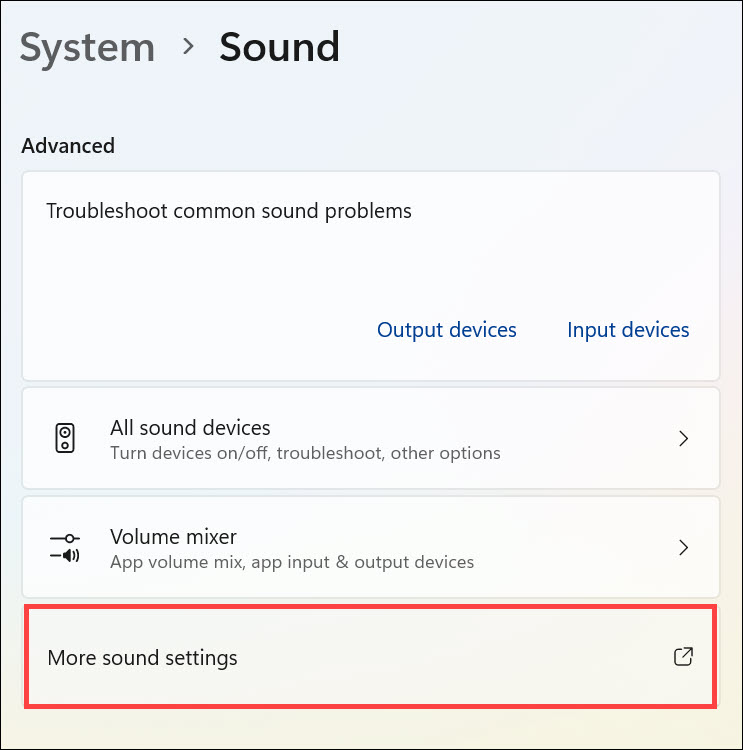Click the speaker icon beside All sound devices
Image resolution: width=743 pixels, height=750 pixels.
pos(65,438)
